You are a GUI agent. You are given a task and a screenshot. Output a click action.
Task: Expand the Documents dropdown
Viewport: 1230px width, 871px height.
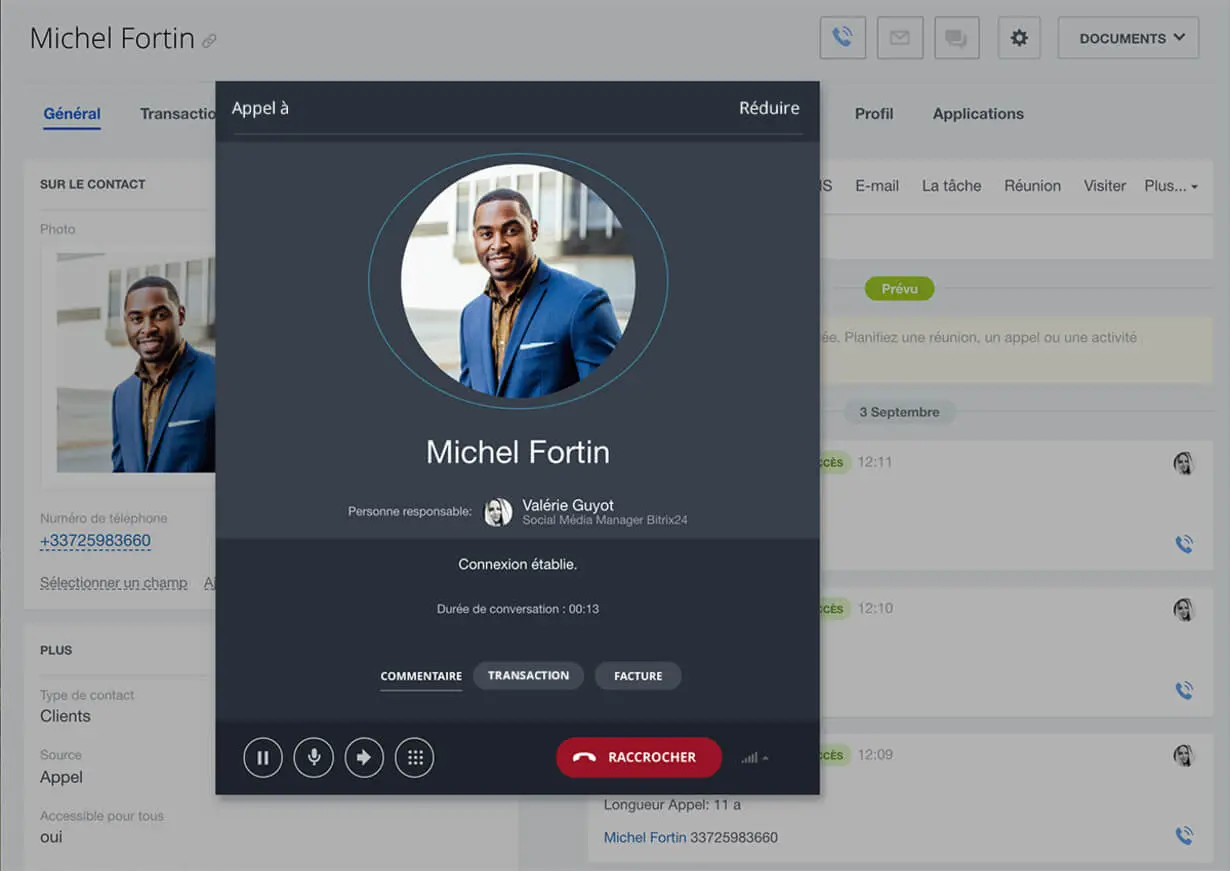tap(1128, 38)
